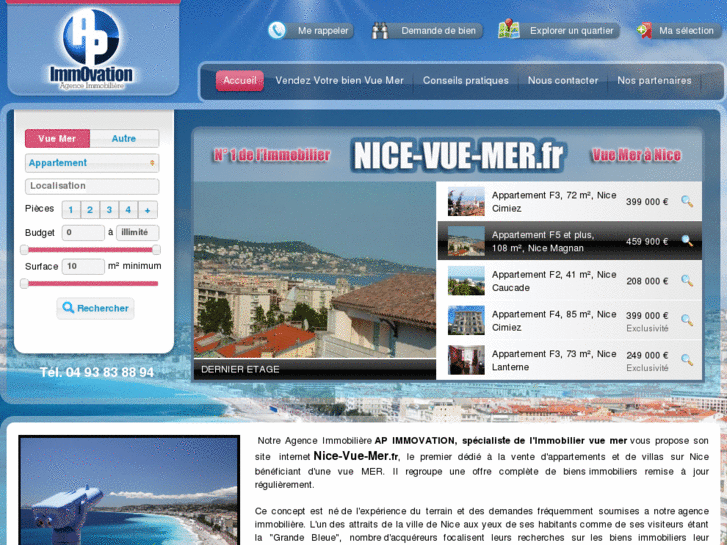
Task: Click the binoculars icon for Demande de bien
Action: (380, 30)
